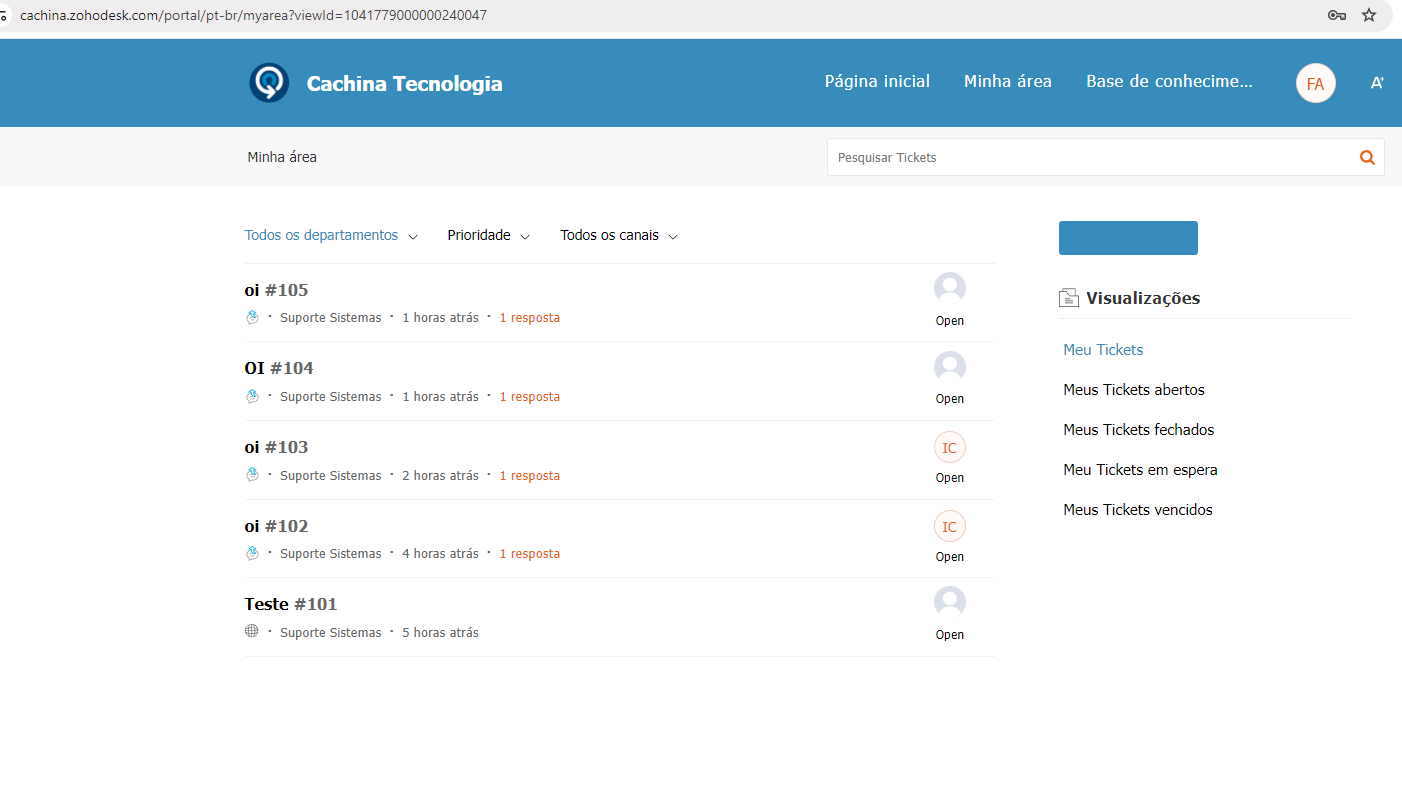Image resolution: width=1402 pixels, height=799 pixels.
Task: Show Meus Tickets abertos view
Action: (x=1134, y=390)
